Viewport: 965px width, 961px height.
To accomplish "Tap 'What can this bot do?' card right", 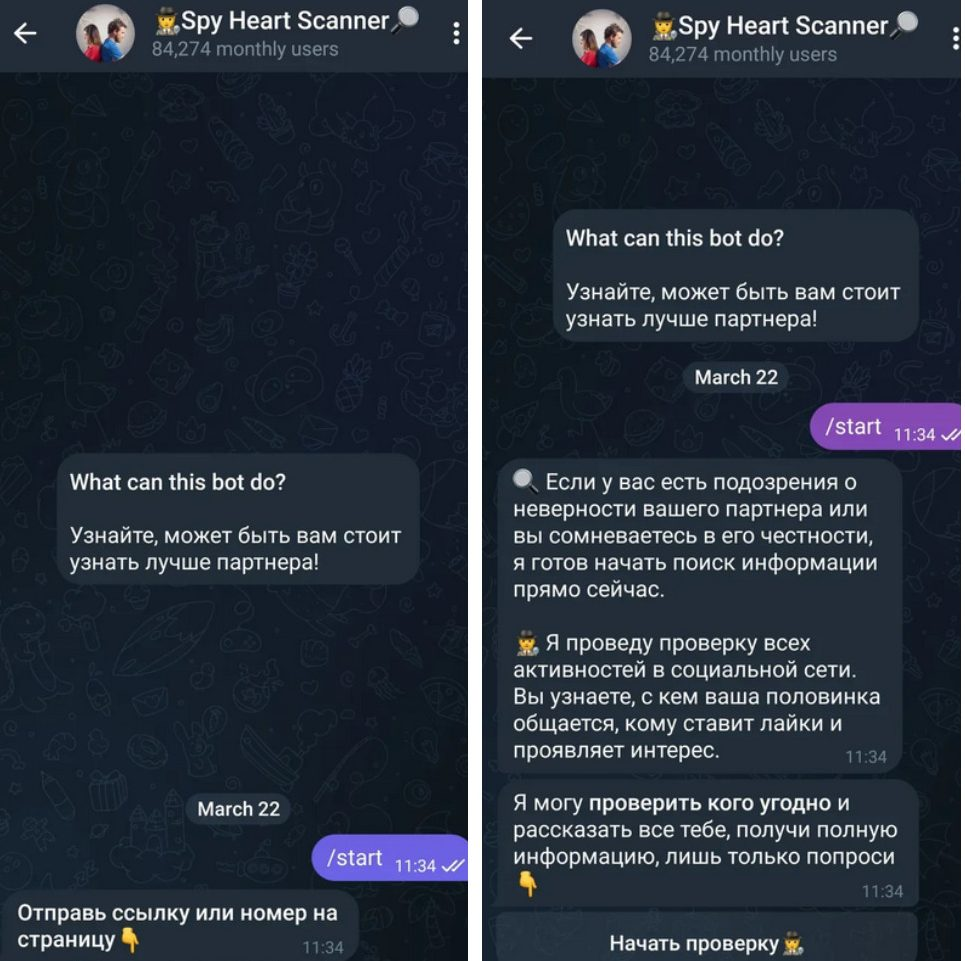I will tap(734, 277).
